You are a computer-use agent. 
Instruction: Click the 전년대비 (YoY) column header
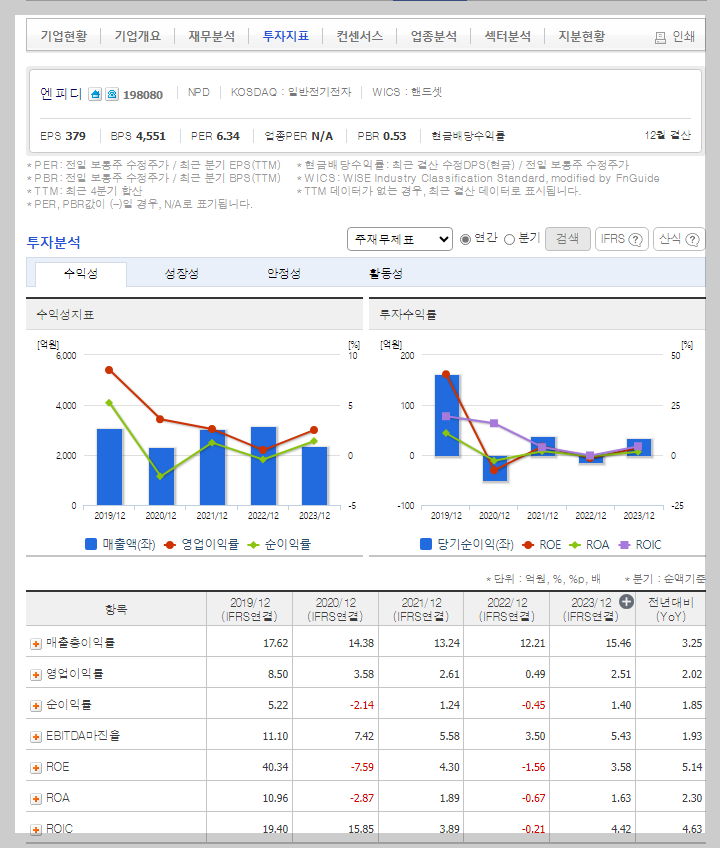click(x=671, y=610)
